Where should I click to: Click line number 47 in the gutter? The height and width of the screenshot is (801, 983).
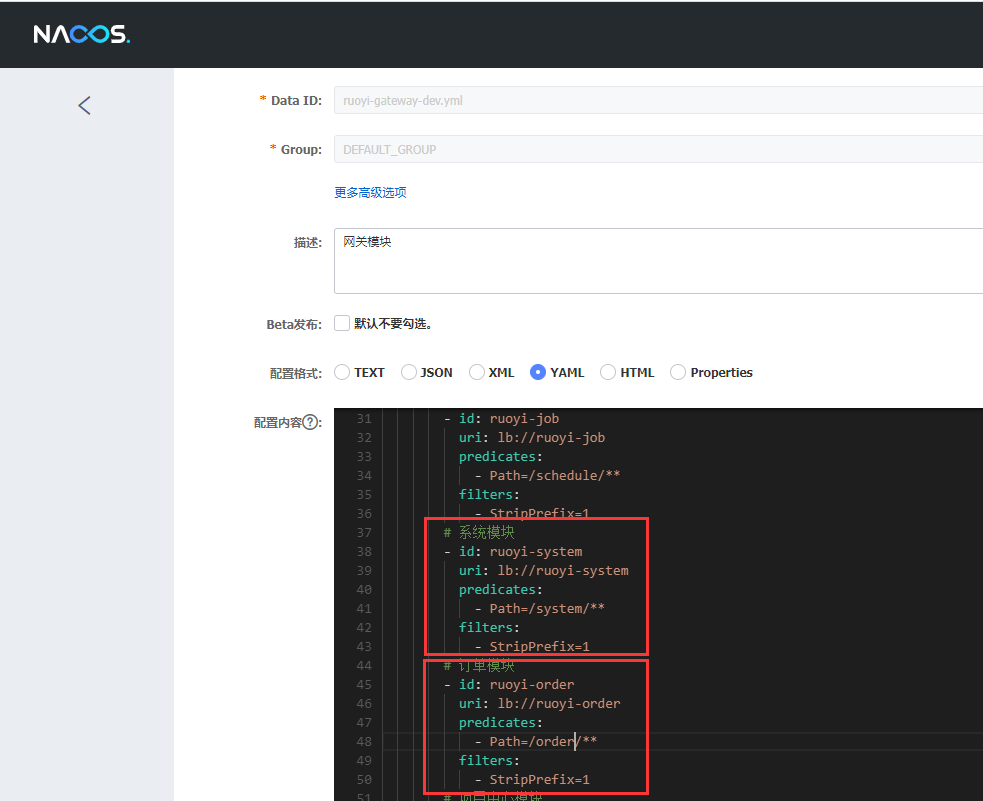click(364, 723)
